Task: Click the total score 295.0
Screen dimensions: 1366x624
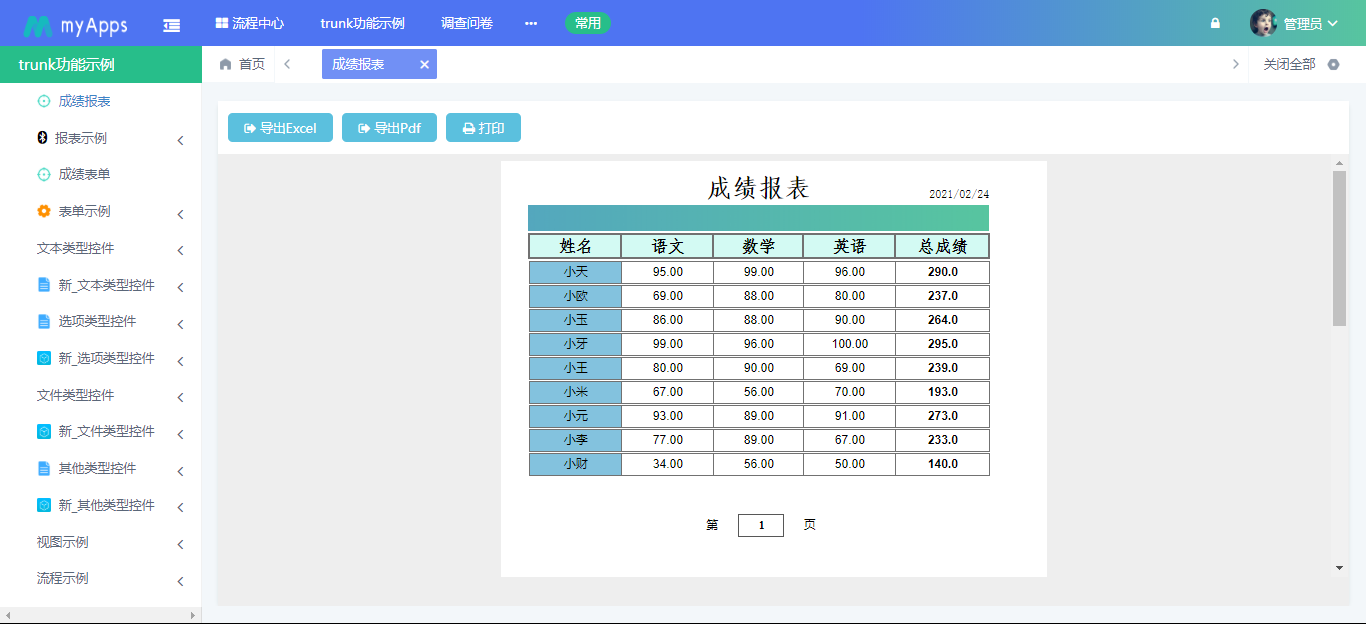Action: (x=942, y=344)
